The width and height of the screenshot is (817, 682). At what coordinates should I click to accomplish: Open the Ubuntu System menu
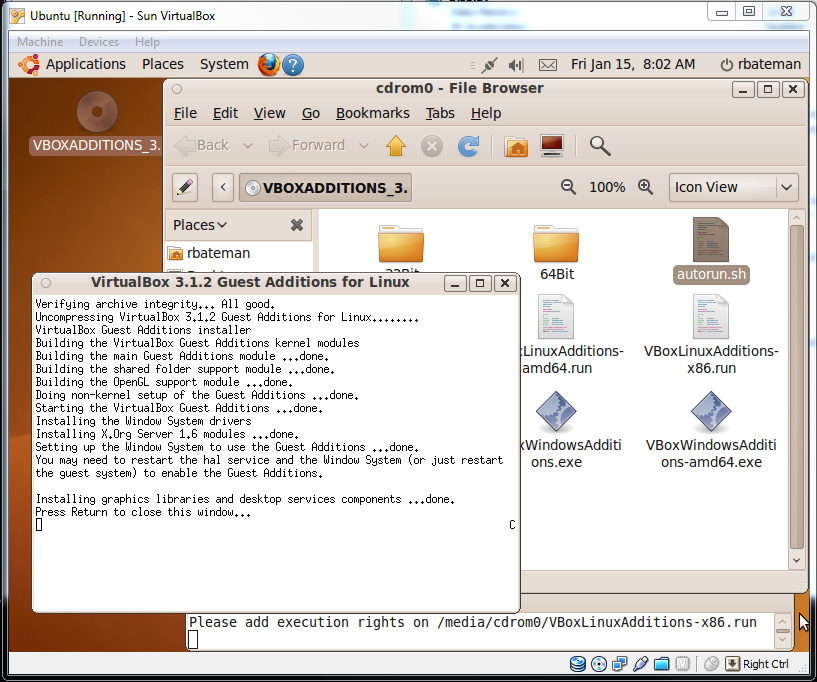[x=224, y=65]
